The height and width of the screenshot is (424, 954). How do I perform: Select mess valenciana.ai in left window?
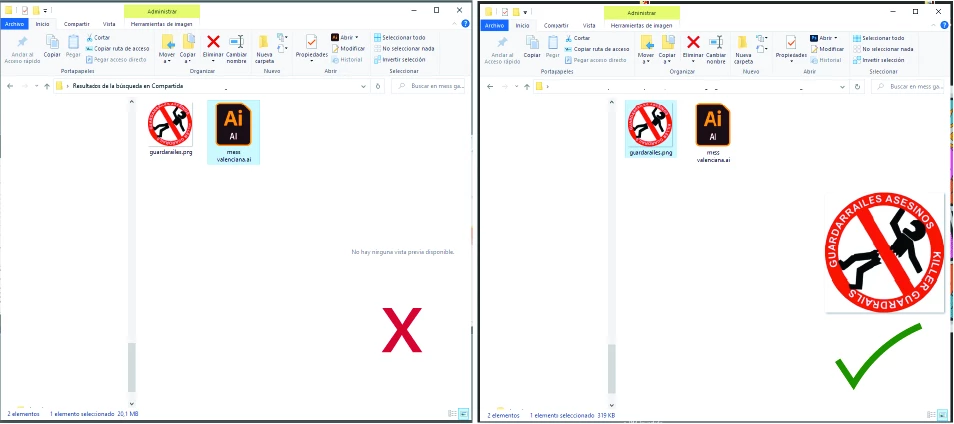click(x=234, y=132)
